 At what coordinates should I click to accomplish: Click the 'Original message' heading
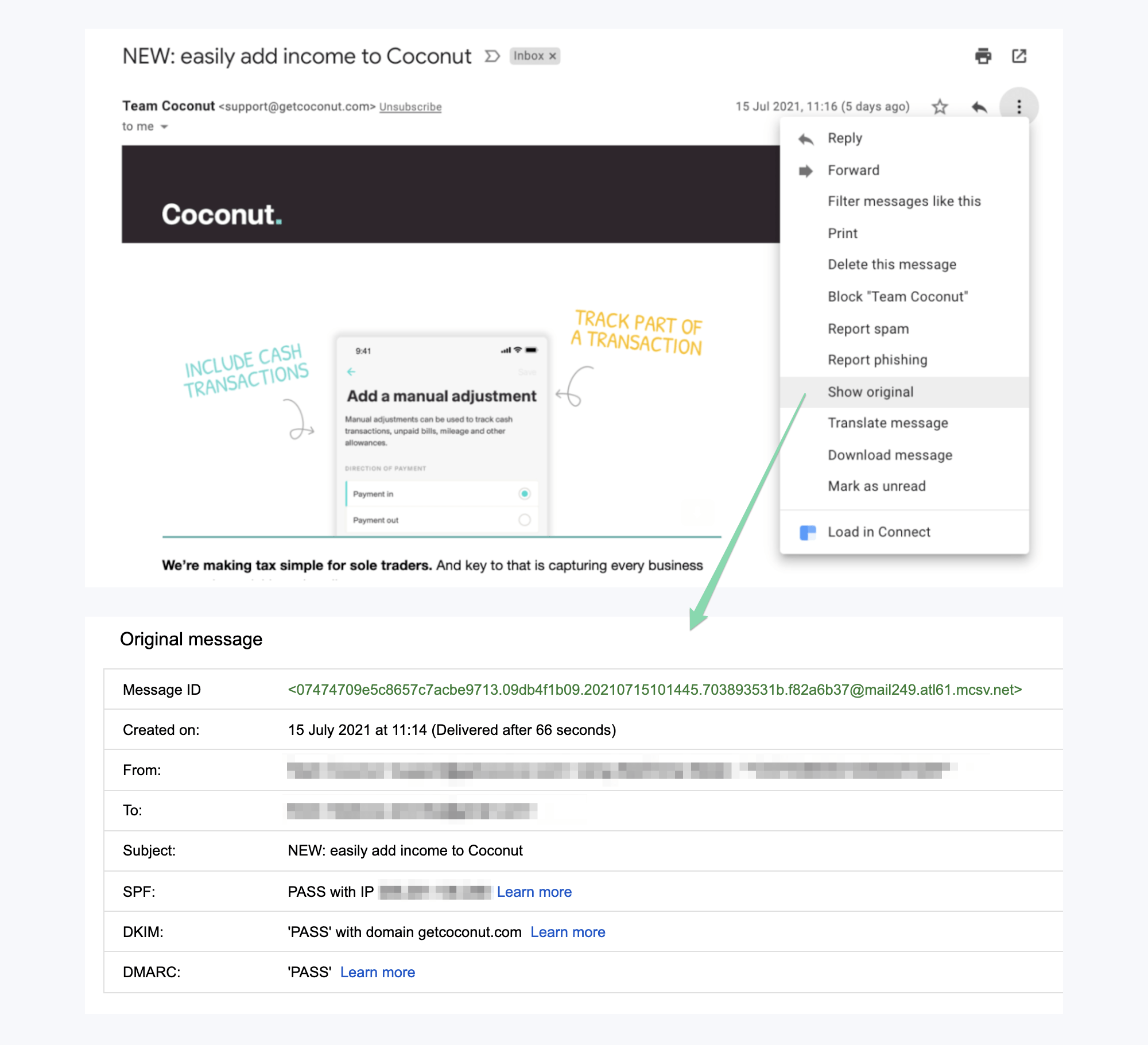[x=191, y=639]
